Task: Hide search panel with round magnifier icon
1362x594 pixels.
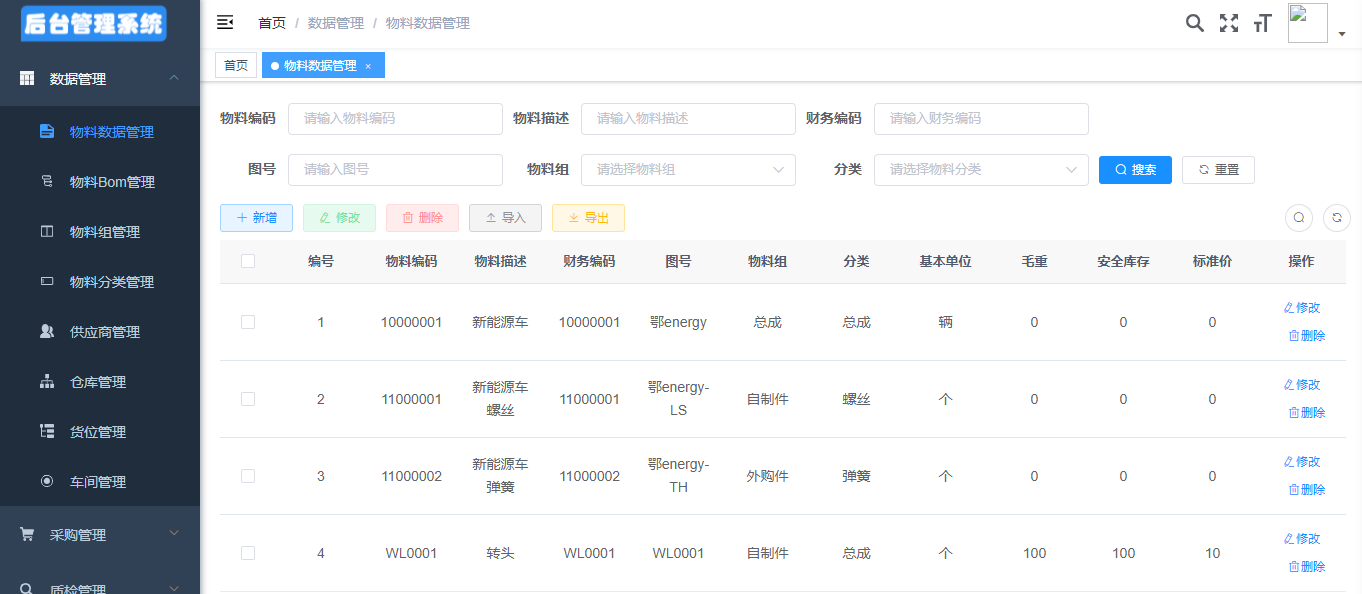Action: (1299, 217)
